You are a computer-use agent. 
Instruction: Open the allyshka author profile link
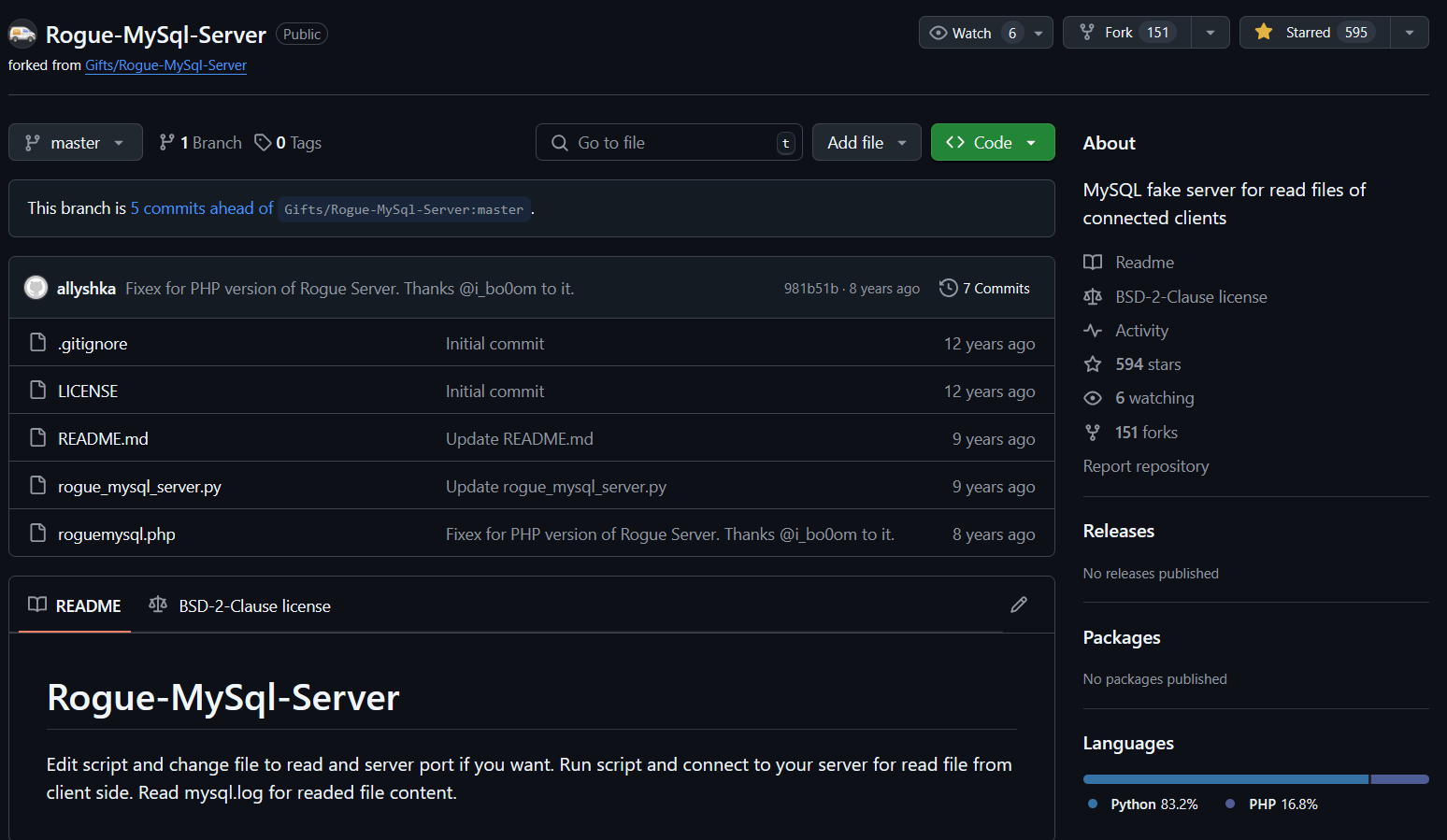86,289
